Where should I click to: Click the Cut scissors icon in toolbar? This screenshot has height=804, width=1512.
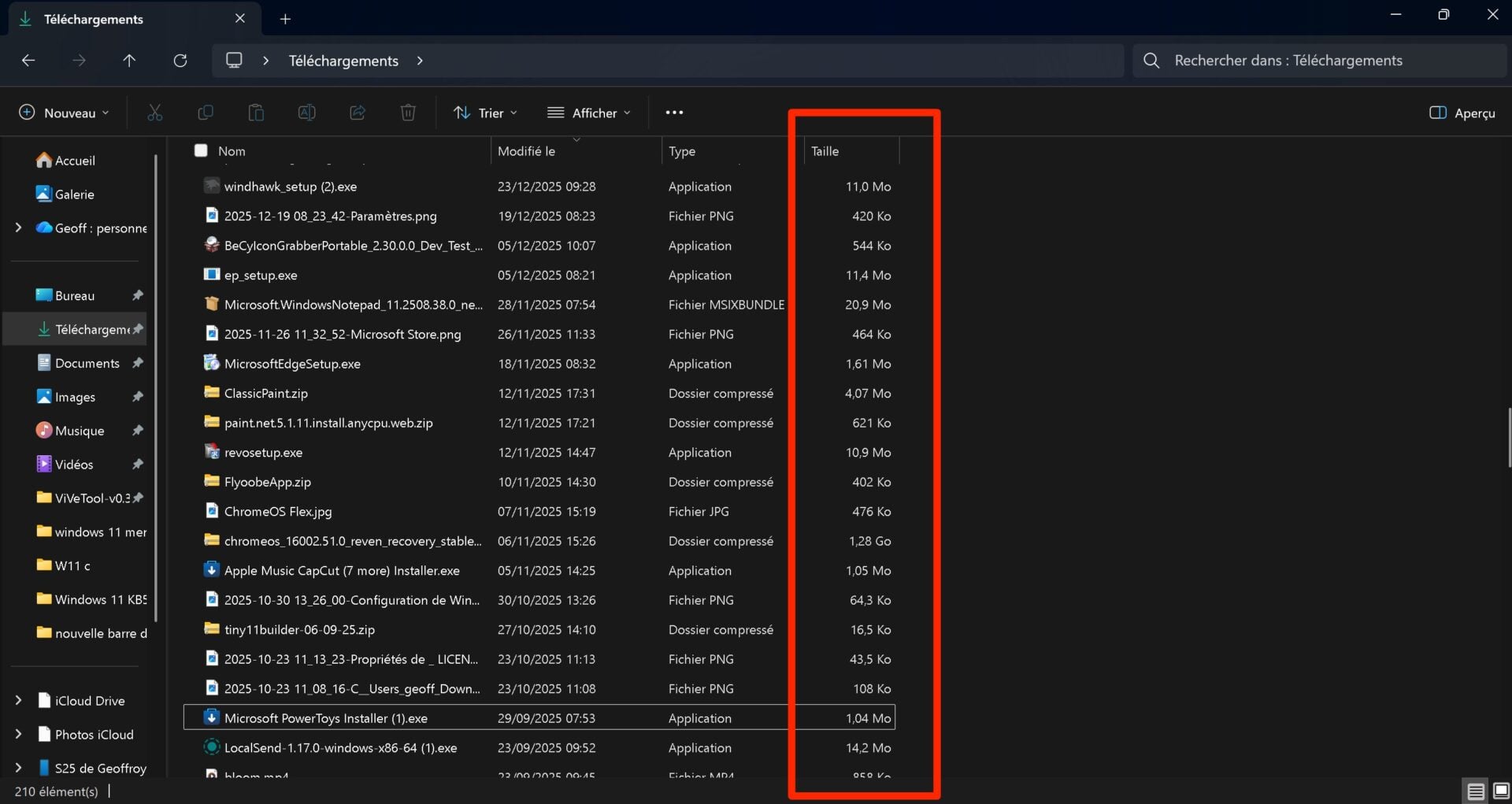[154, 113]
